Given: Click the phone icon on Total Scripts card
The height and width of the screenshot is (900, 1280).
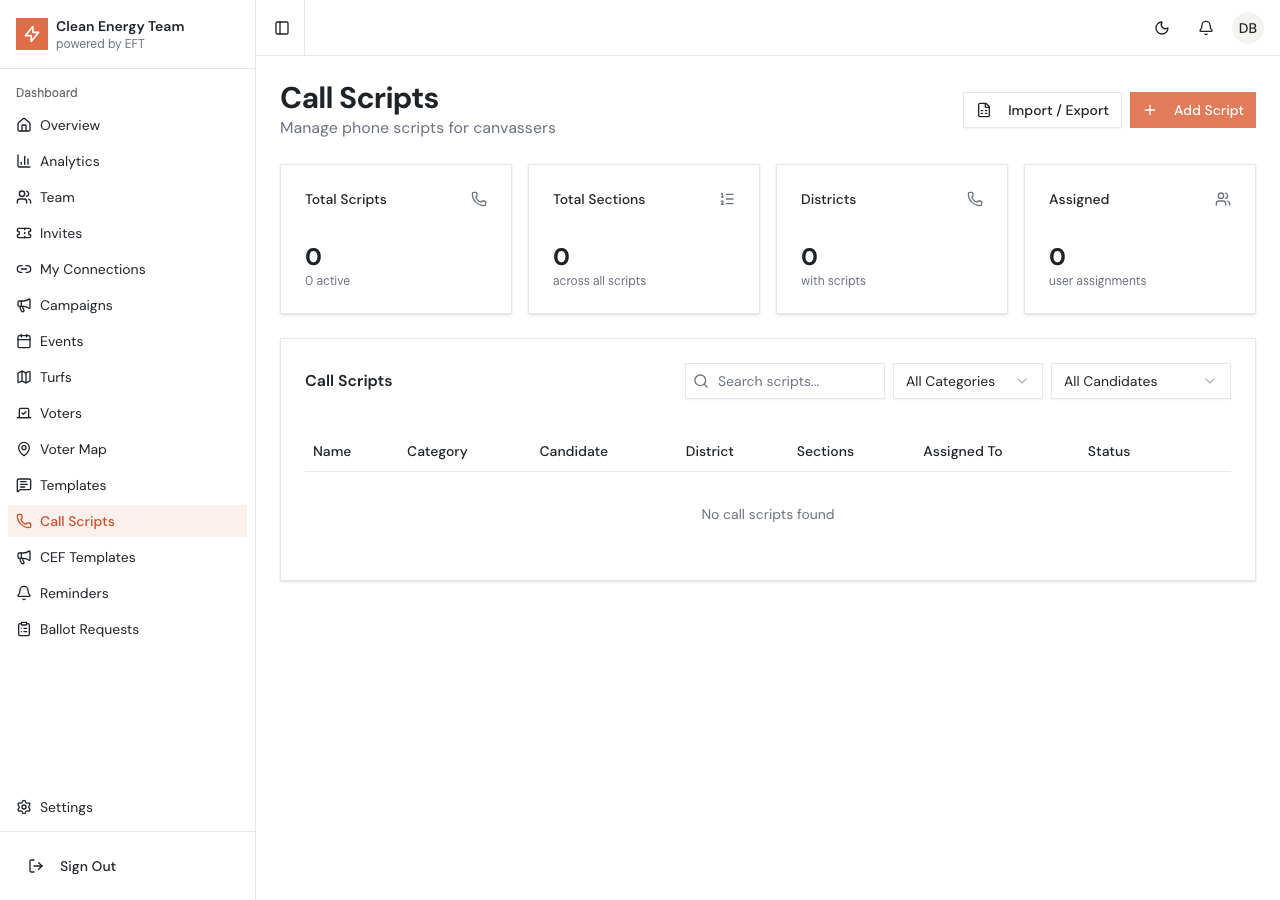Looking at the screenshot, I should 479,199.
